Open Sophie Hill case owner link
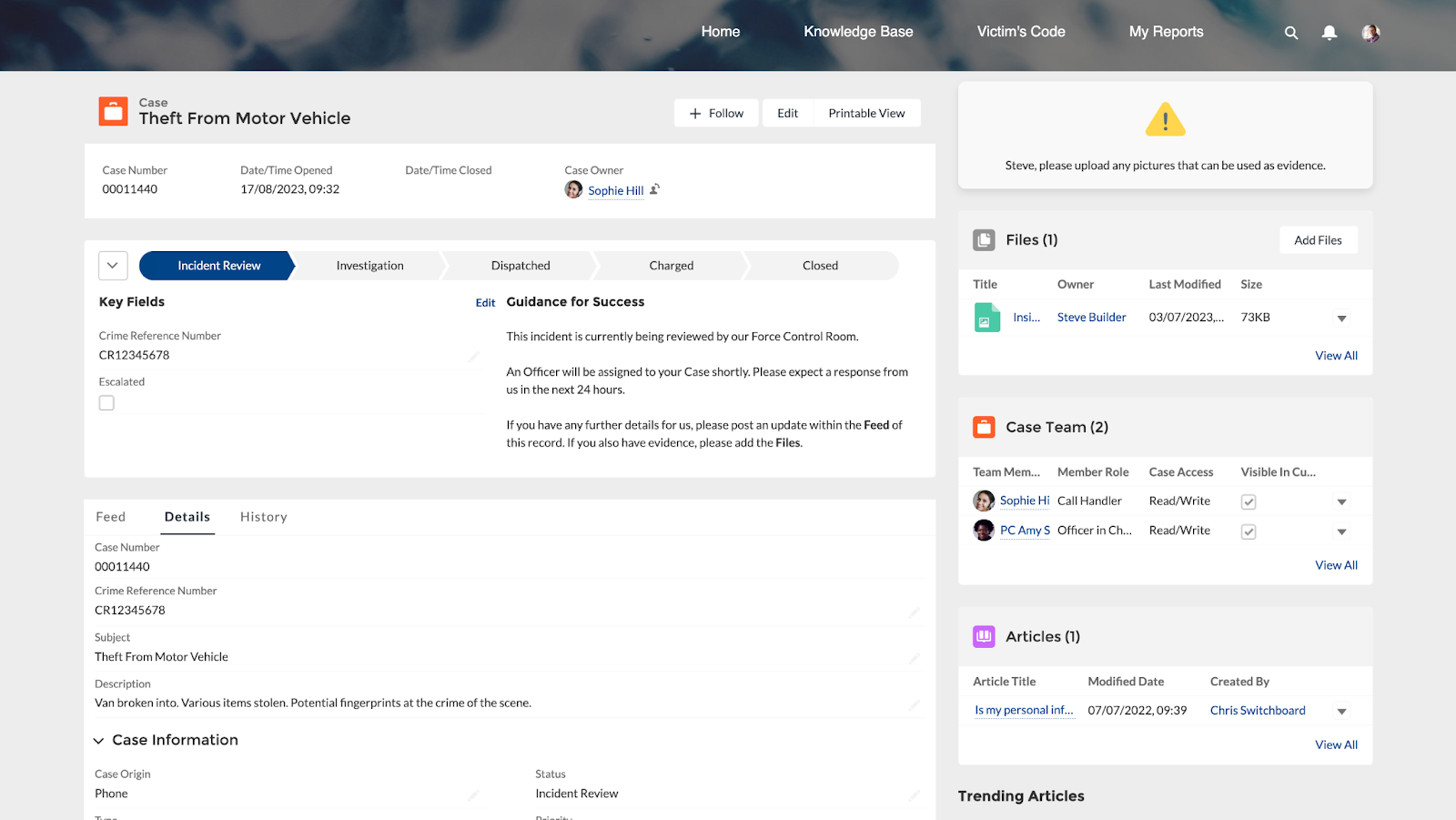Viewport: 1456px width, 820px height. pos(615,190)
